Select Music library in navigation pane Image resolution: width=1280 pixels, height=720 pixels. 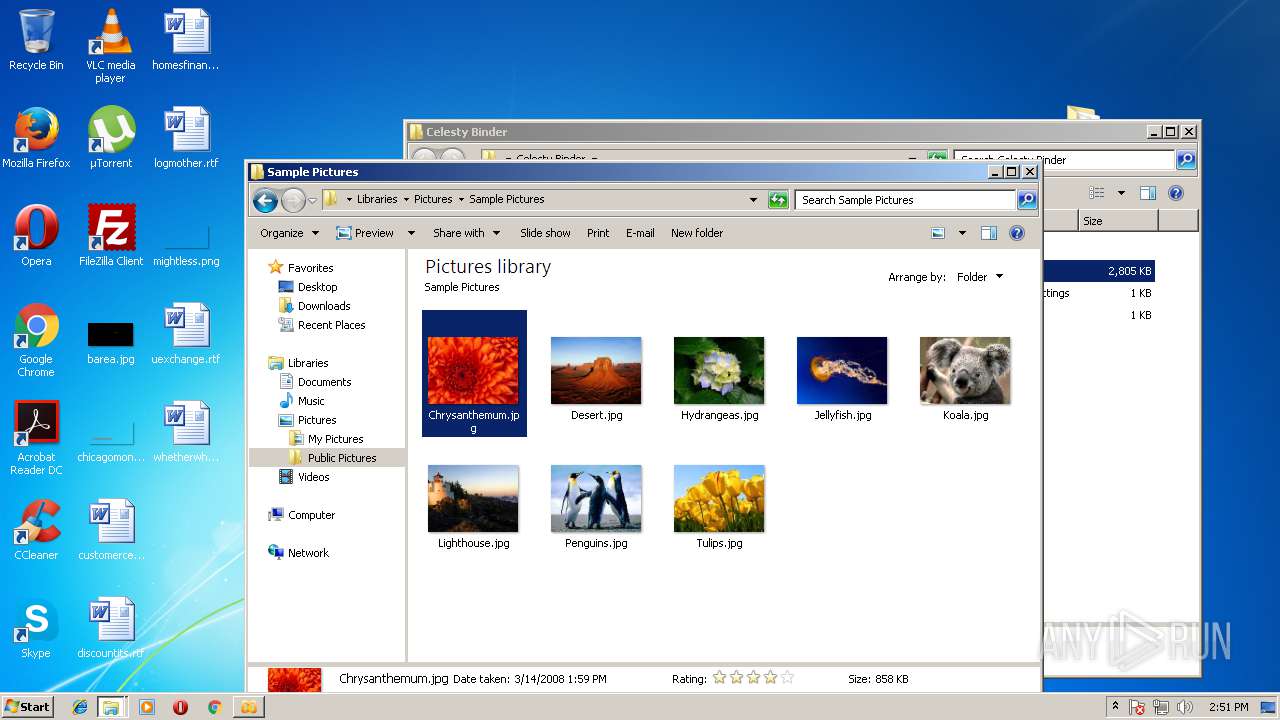(311, 401)
